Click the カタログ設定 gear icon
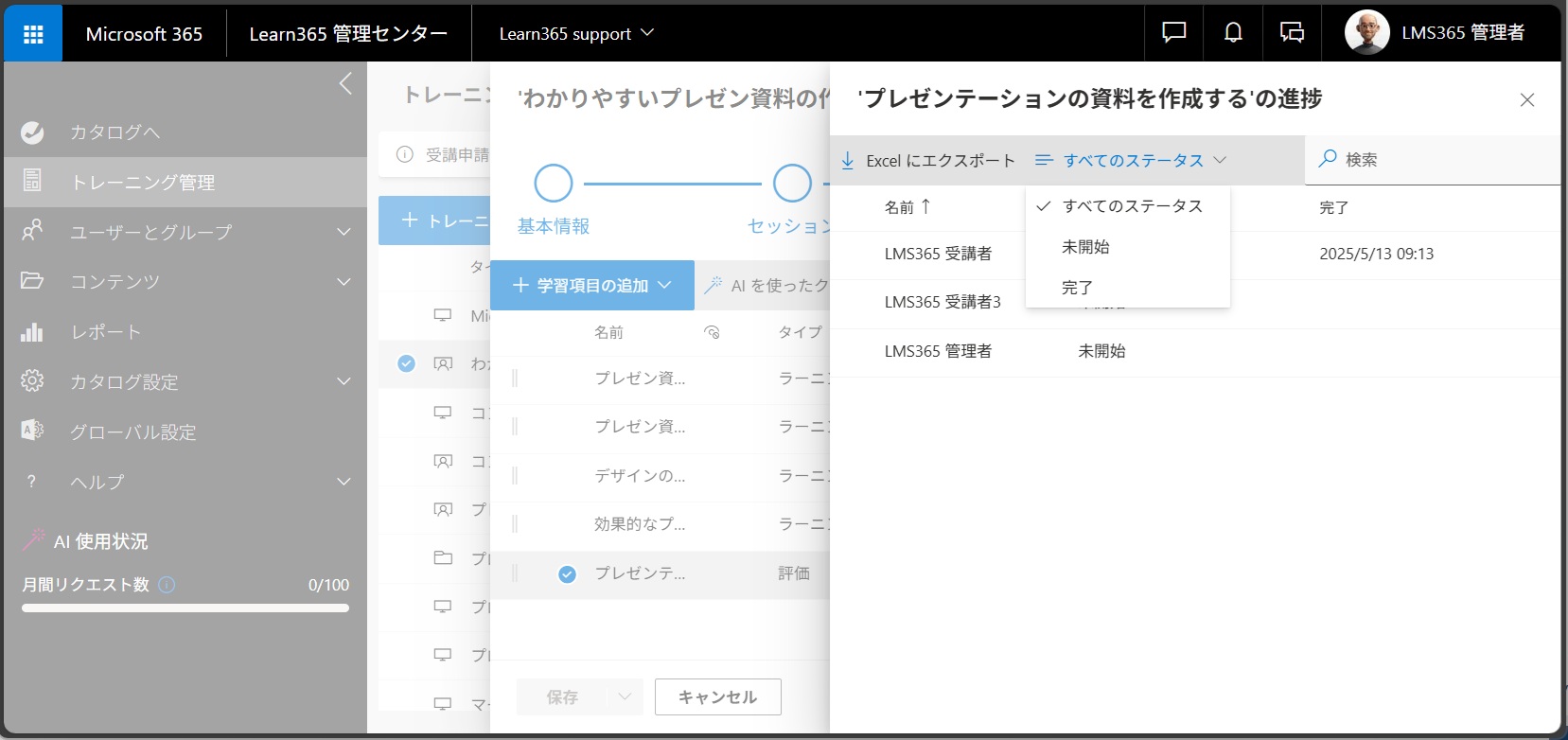Screen dimensions: 1568x740 32,380
